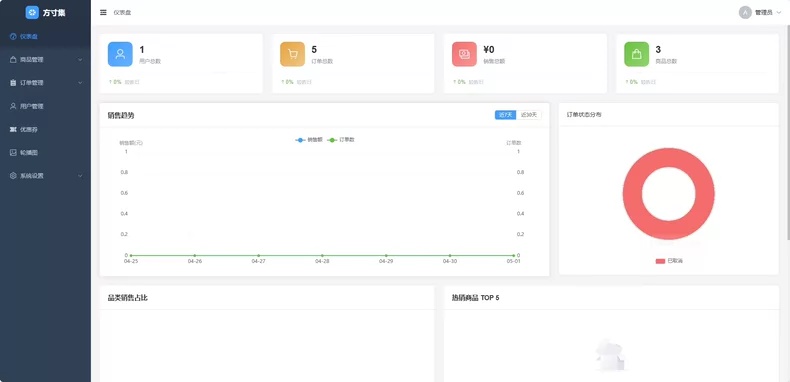Click the chart data point at 05-01
This screenshot has width=790, height=382.
coord(513,256)
